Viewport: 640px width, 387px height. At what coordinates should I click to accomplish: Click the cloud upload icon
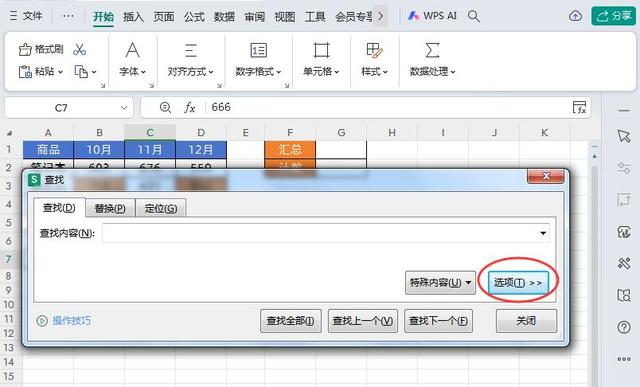click(576, 16)
